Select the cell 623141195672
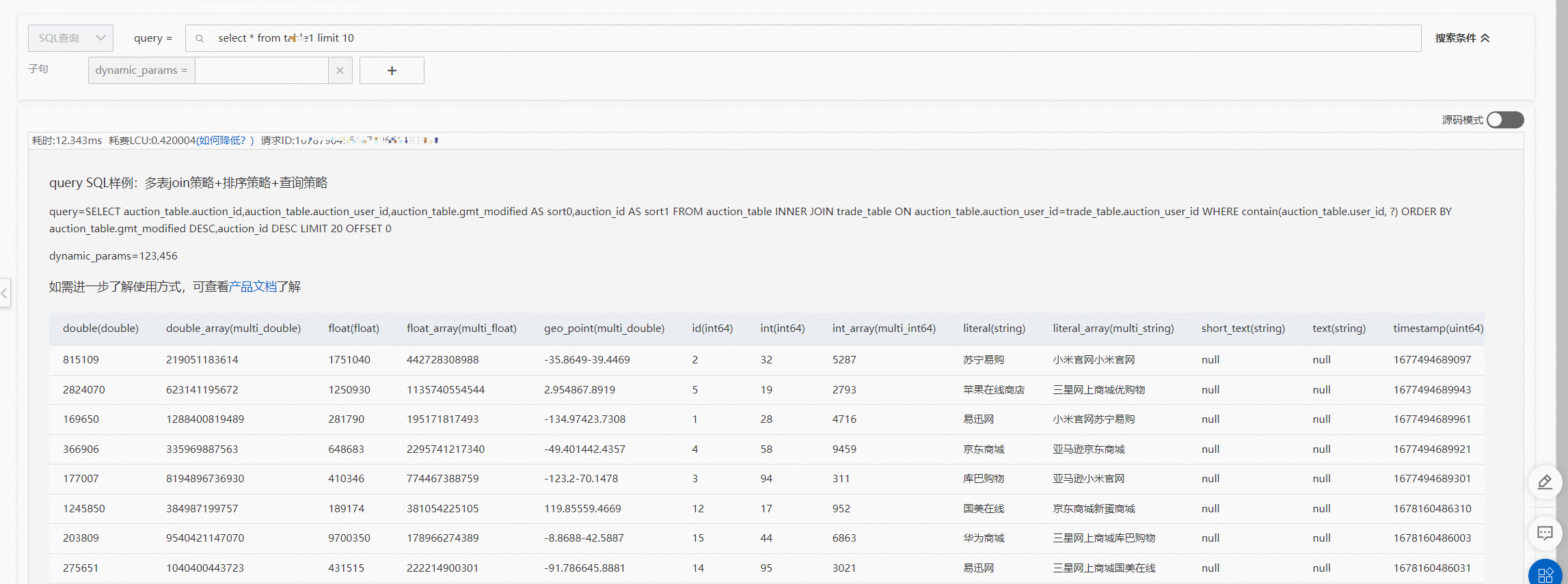 (x=202, y=390)
